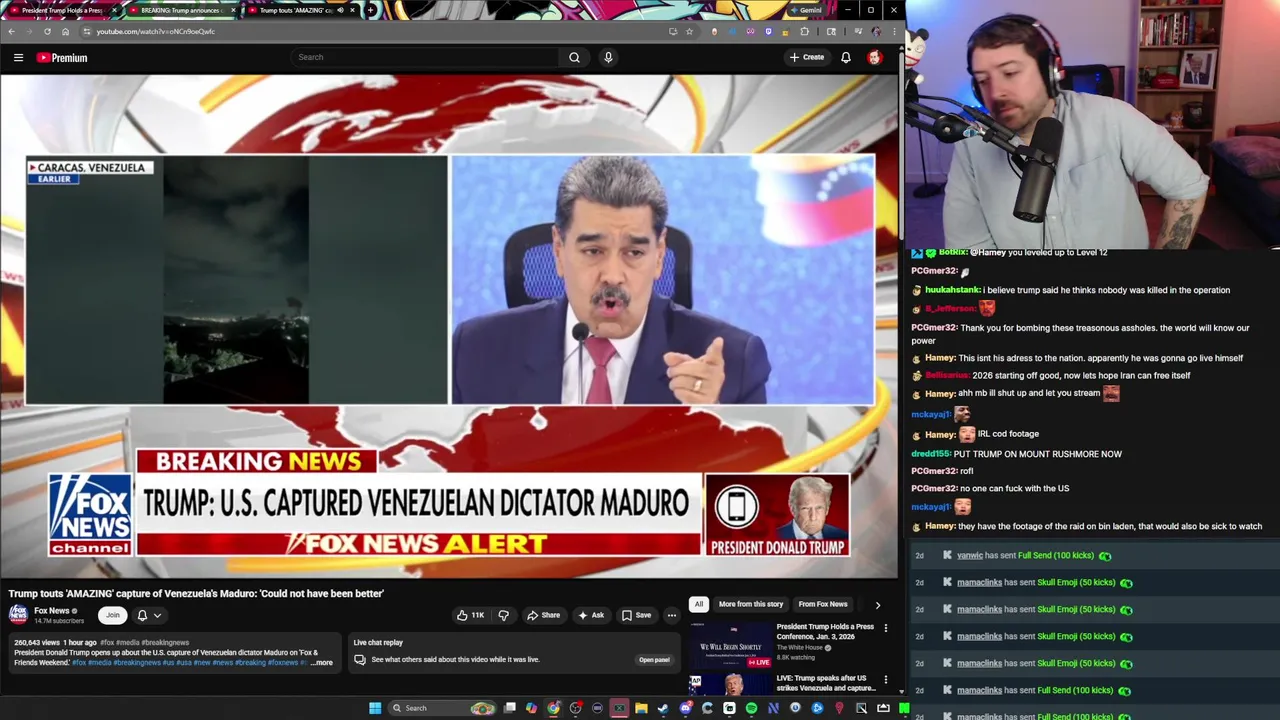Open Spotify from the taskbar

point(751,708)
